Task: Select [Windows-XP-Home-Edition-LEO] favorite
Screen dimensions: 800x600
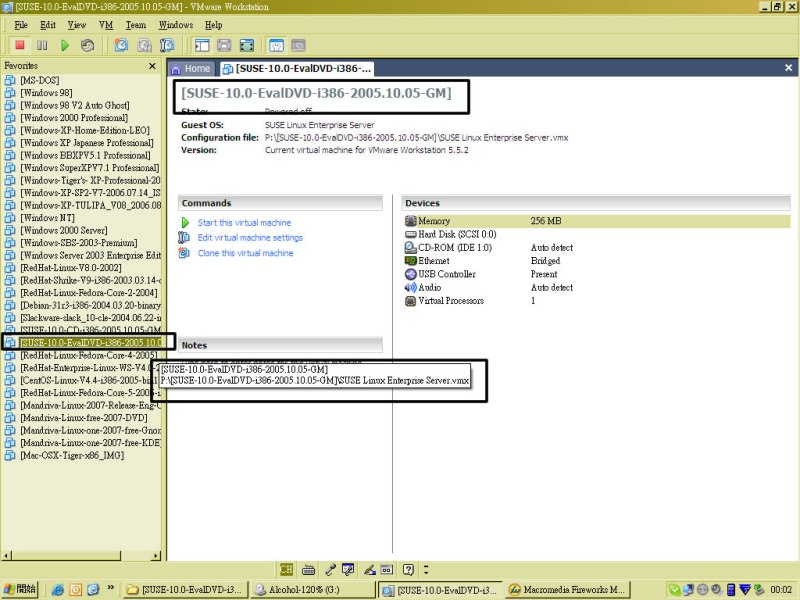Action: pos(85,130)
